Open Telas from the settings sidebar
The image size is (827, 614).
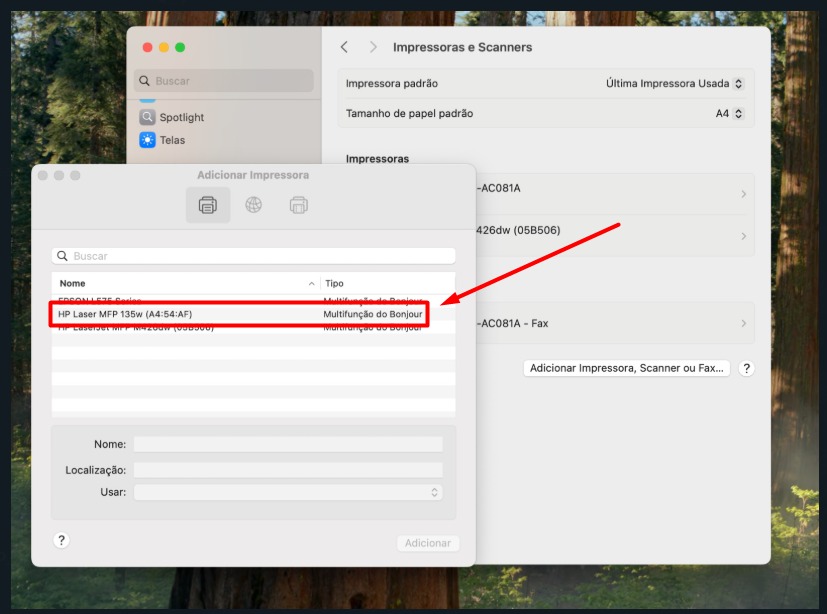[148, 140]
